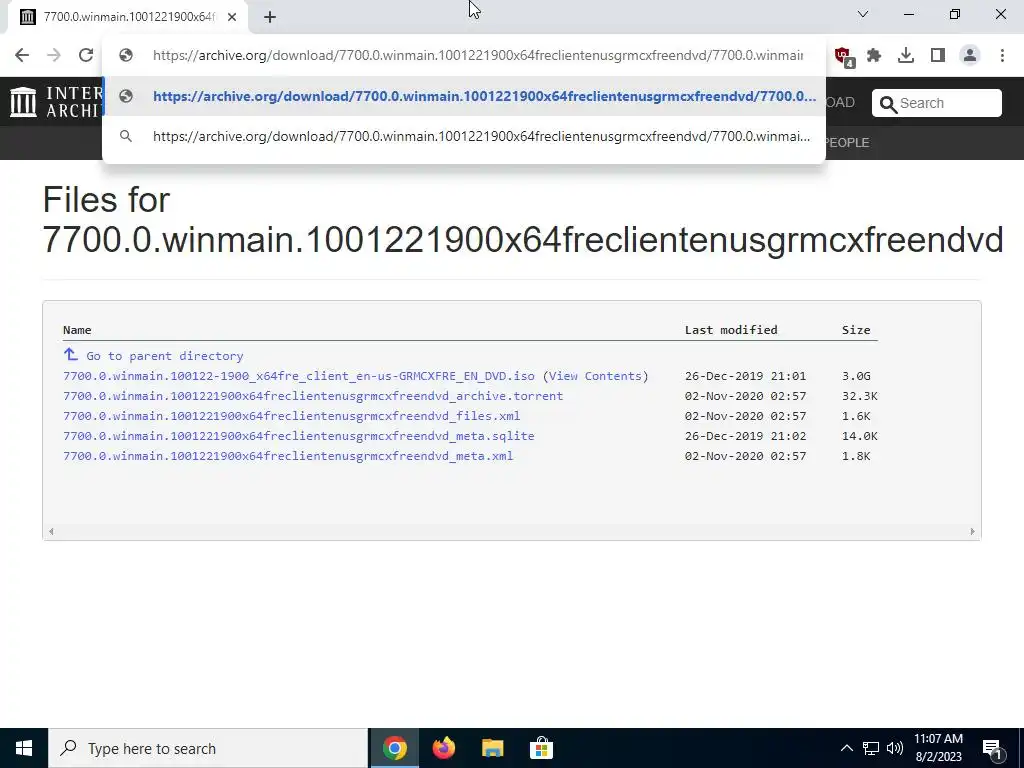Click the Name column header
This screenshot has width=1024, height=768.
pos(77,330)
